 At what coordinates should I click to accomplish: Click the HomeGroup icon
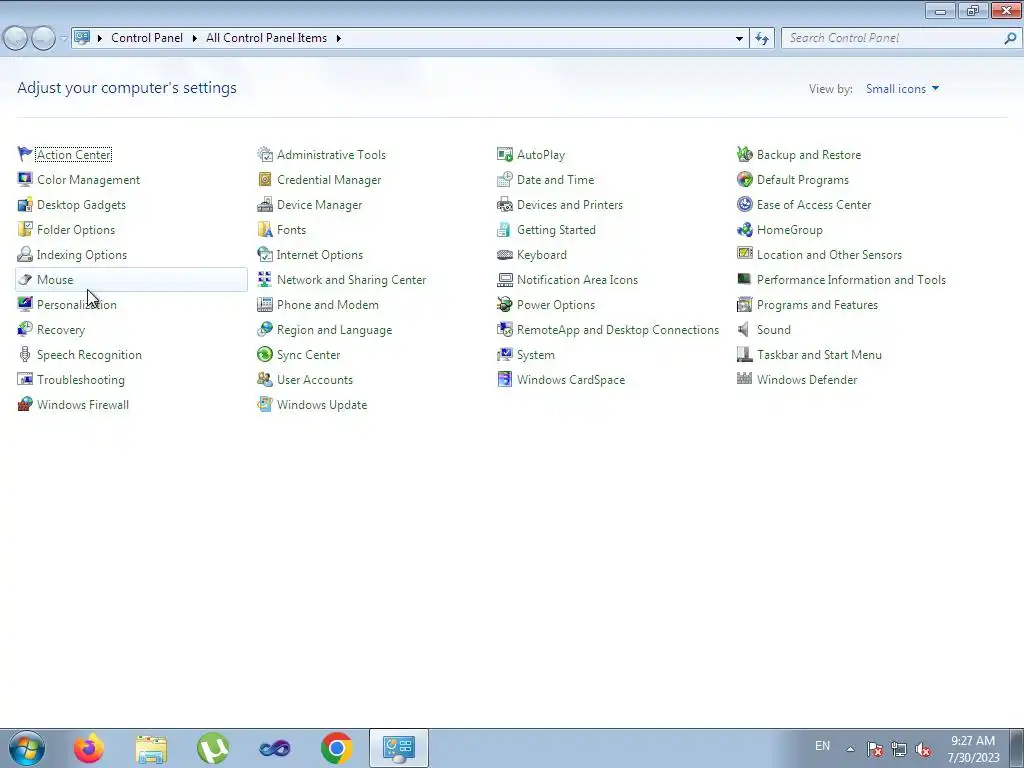click(x=744, y=229)
